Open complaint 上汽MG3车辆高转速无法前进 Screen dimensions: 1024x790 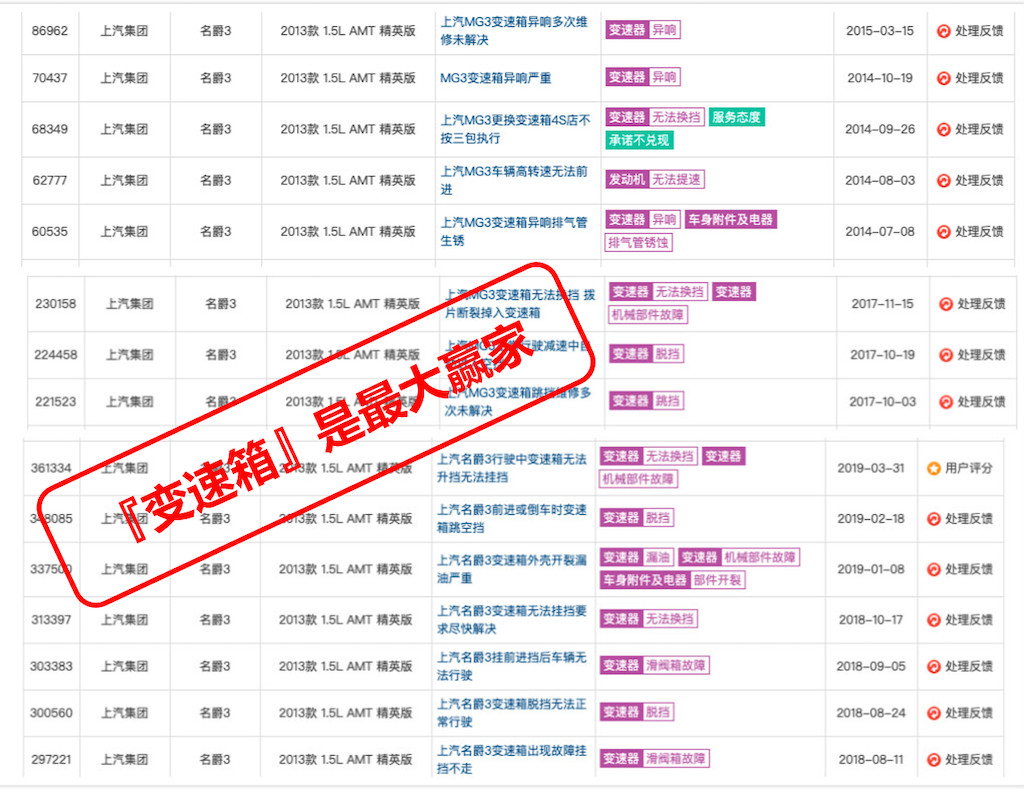pyautogui.click(x=513, y=180)
